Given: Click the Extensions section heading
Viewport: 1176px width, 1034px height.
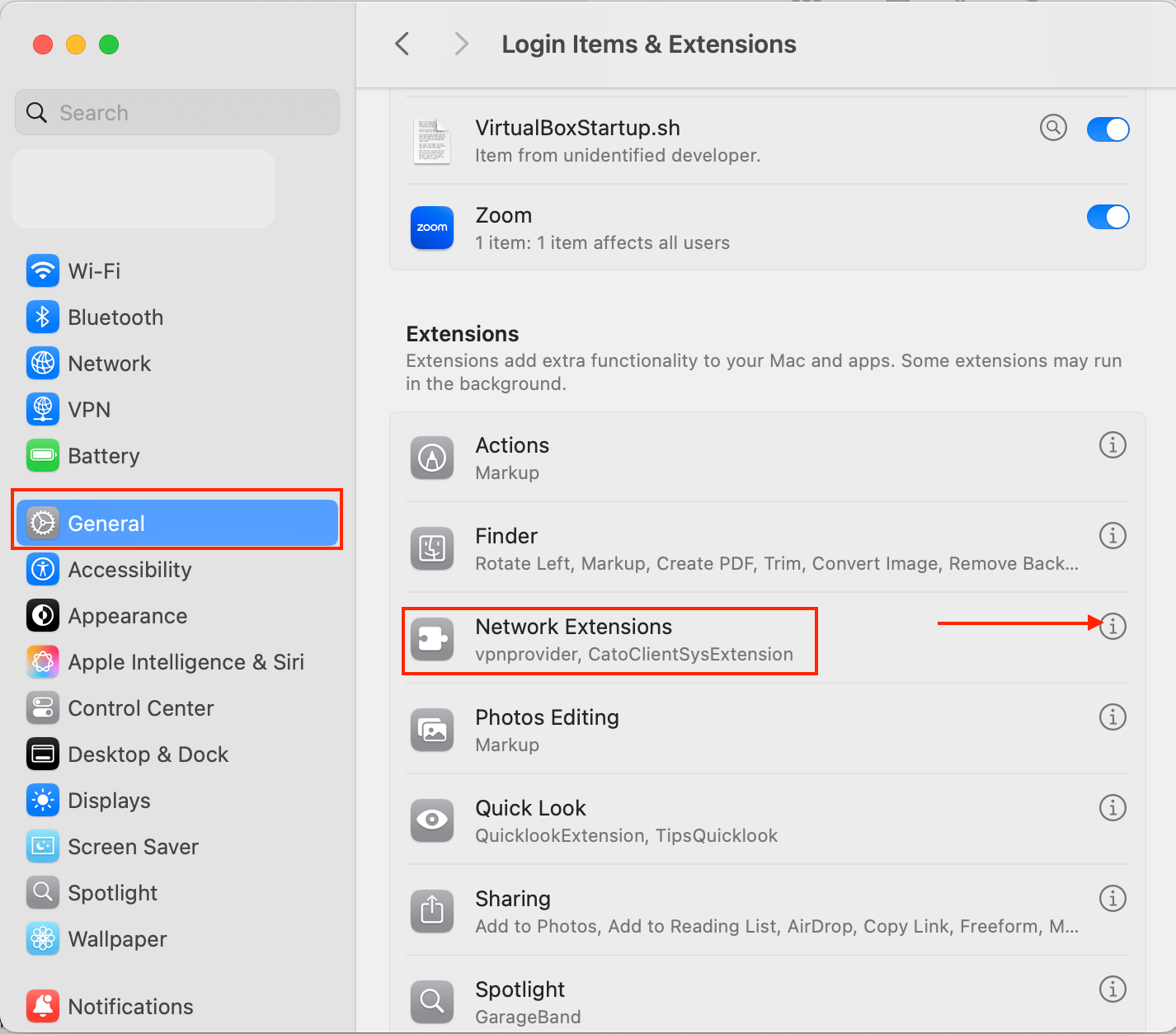Looking at the screenshot, I should (463, 334).
